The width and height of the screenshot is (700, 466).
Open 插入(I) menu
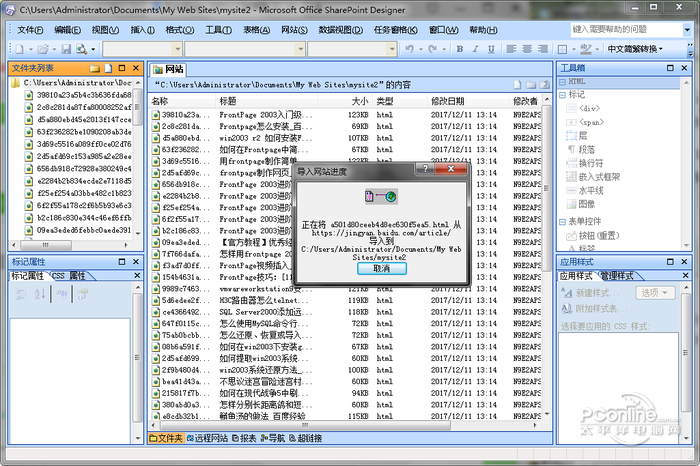[142, 30]
